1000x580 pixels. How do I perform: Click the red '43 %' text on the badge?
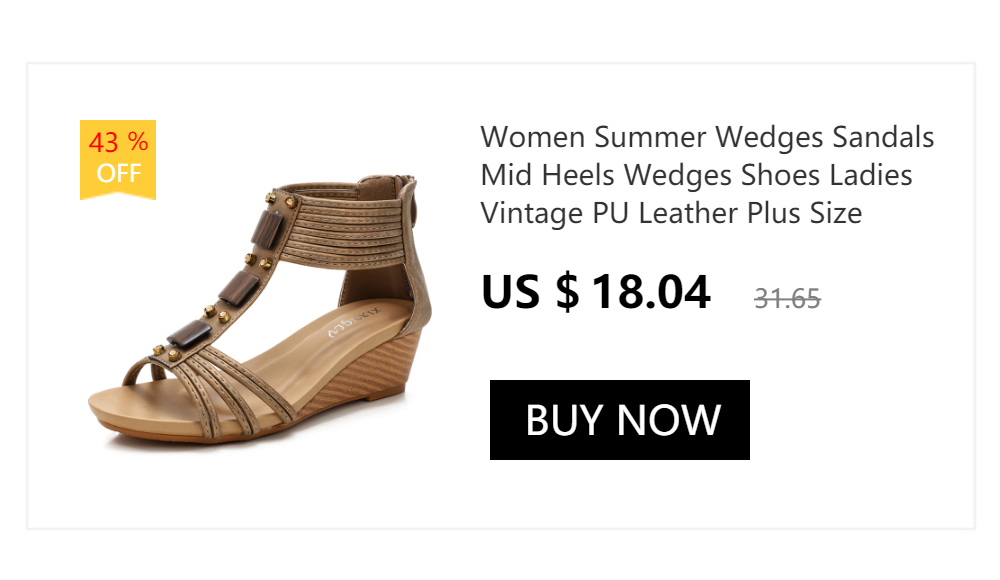(118, 142)
